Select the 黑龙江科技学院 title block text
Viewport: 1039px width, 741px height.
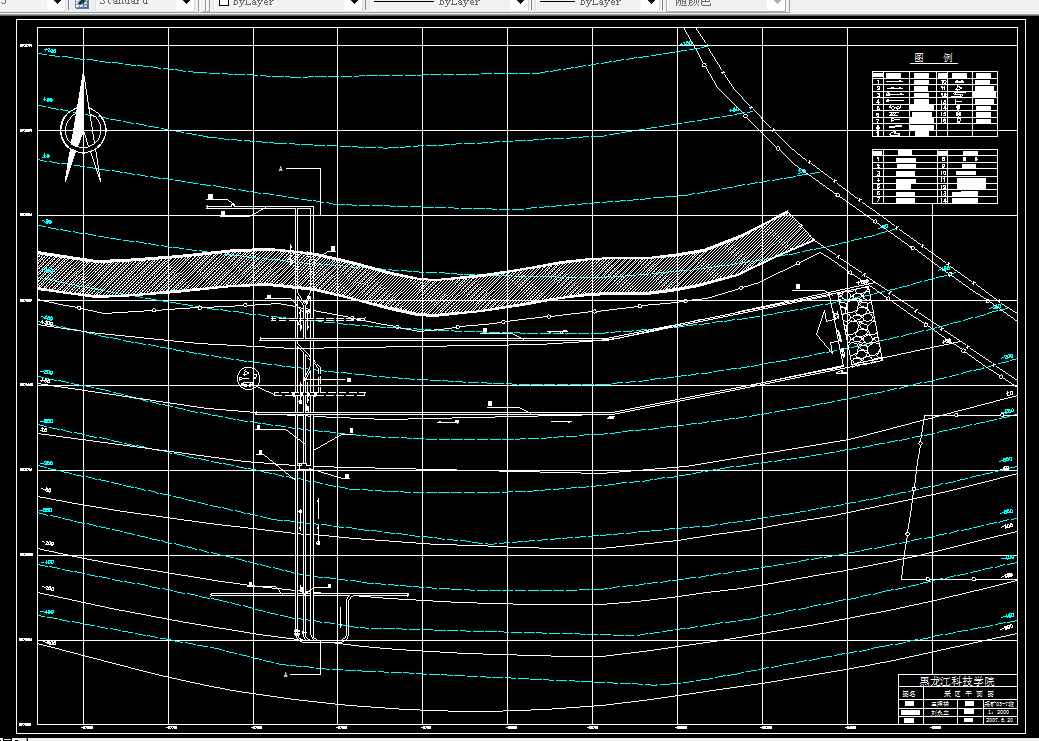pos(957,681)
